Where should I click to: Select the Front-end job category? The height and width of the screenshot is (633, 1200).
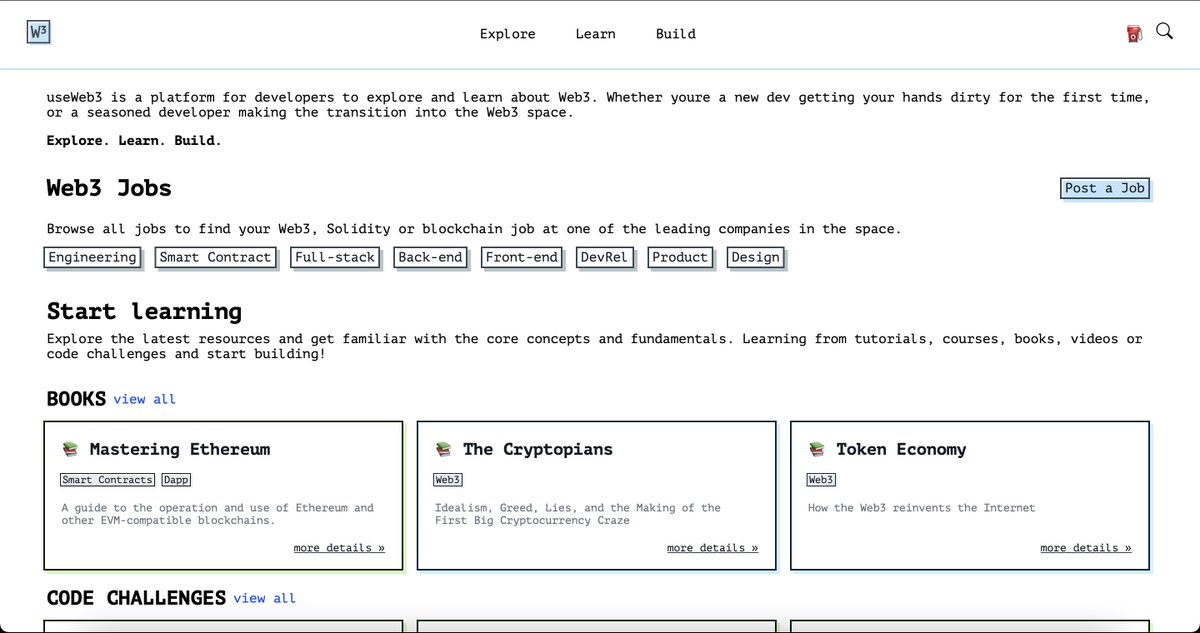[x=521, y=257]
